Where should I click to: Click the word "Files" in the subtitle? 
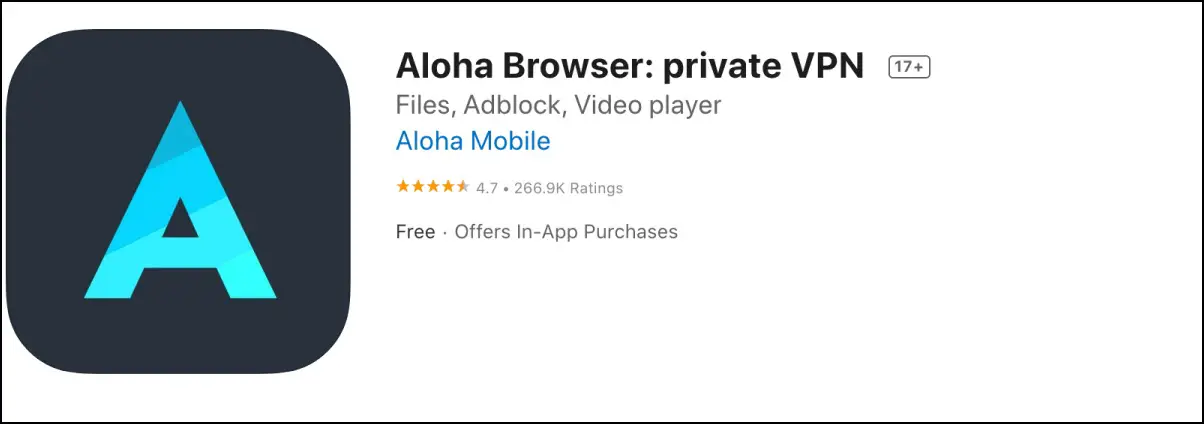point(422,105)
